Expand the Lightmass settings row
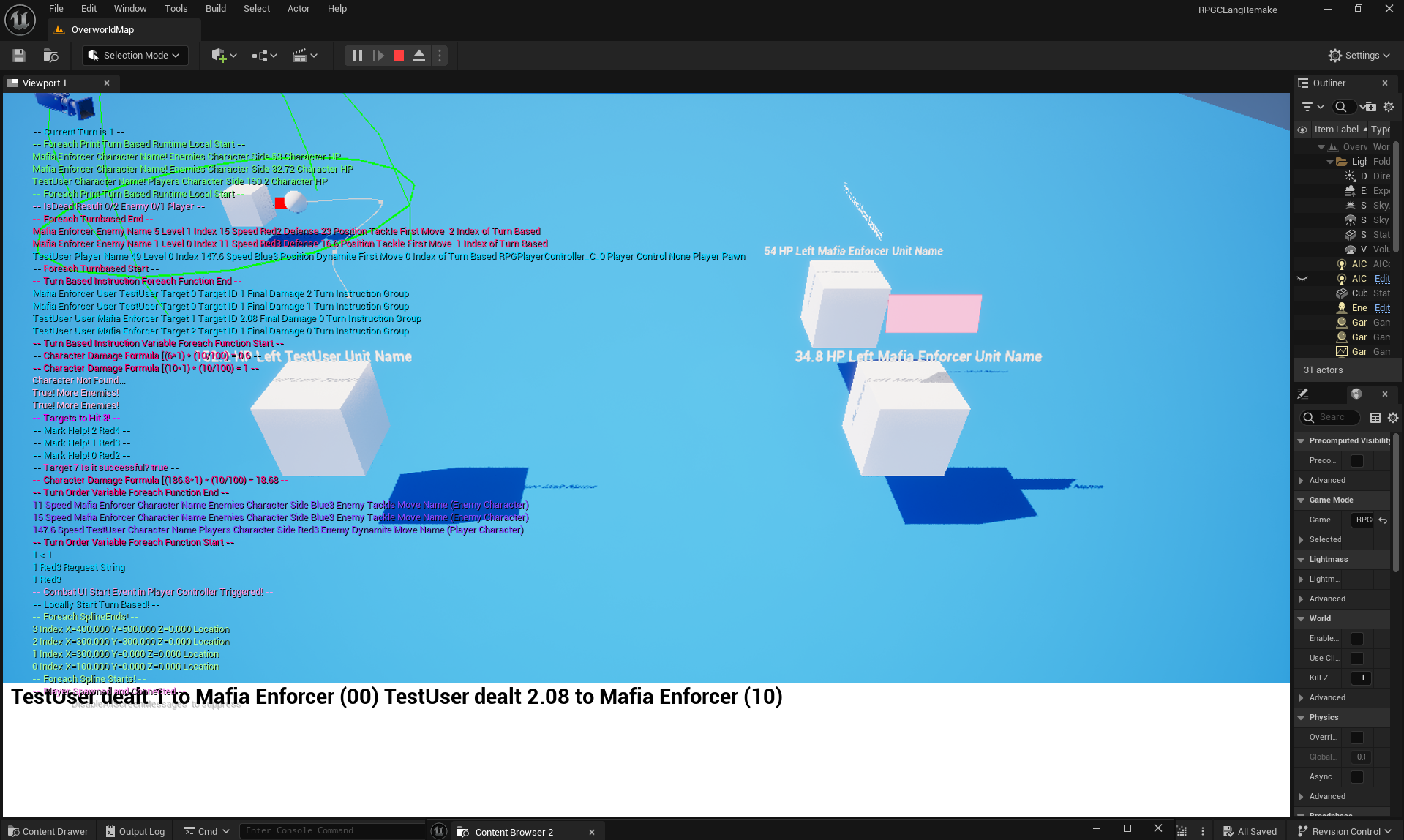The height and width of the screenshot is (840, 1404). pos(1301,580)
